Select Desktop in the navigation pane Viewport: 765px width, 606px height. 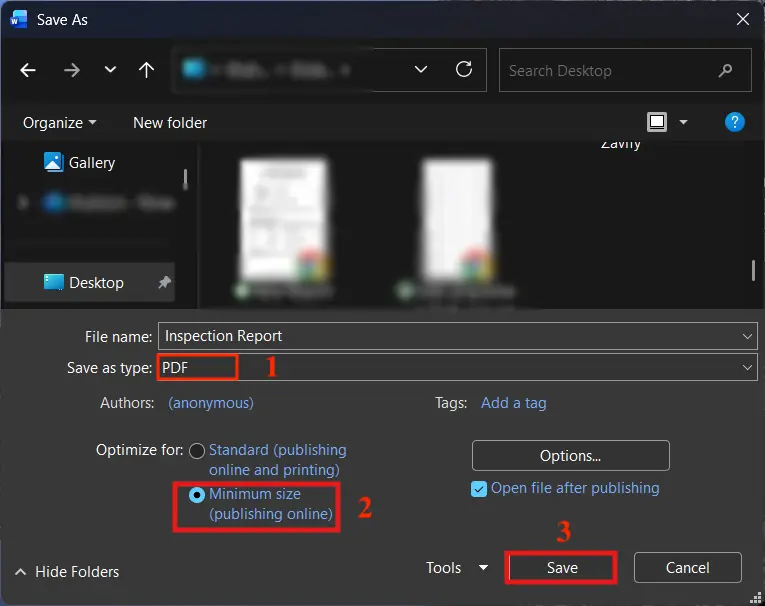90,283
